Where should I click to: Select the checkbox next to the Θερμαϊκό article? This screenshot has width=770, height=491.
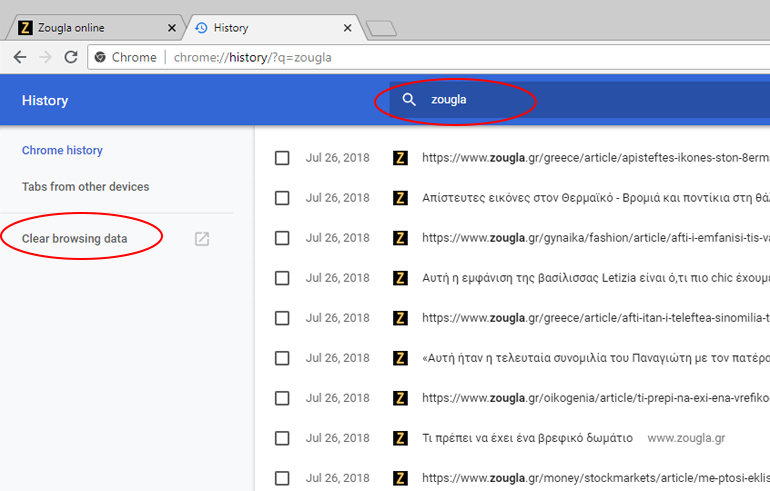pyautogui.click(x=282, y=198)
